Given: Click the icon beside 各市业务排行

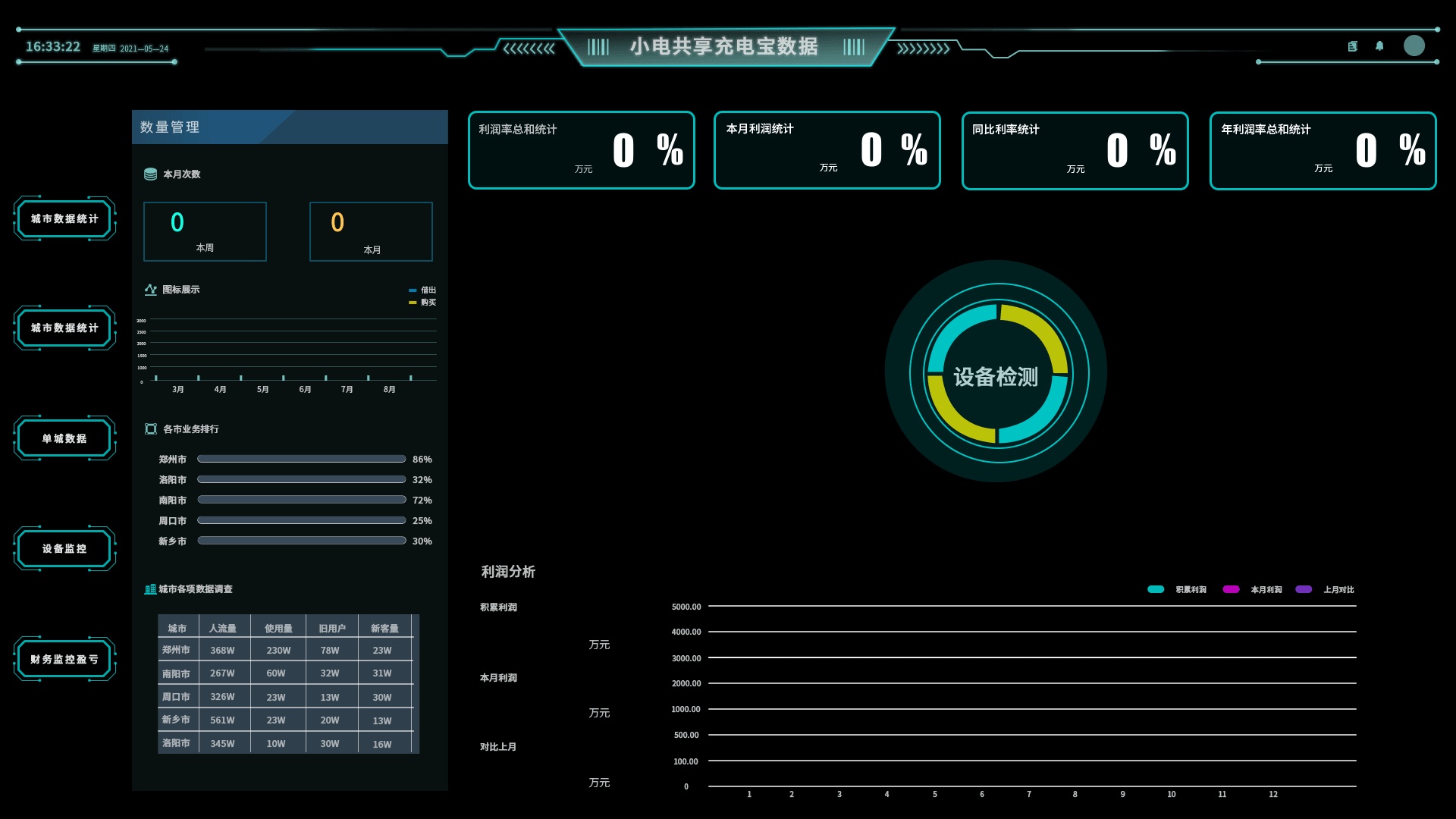Looking at the screenshot, I should pyautogui.click(x=150, y=429).
